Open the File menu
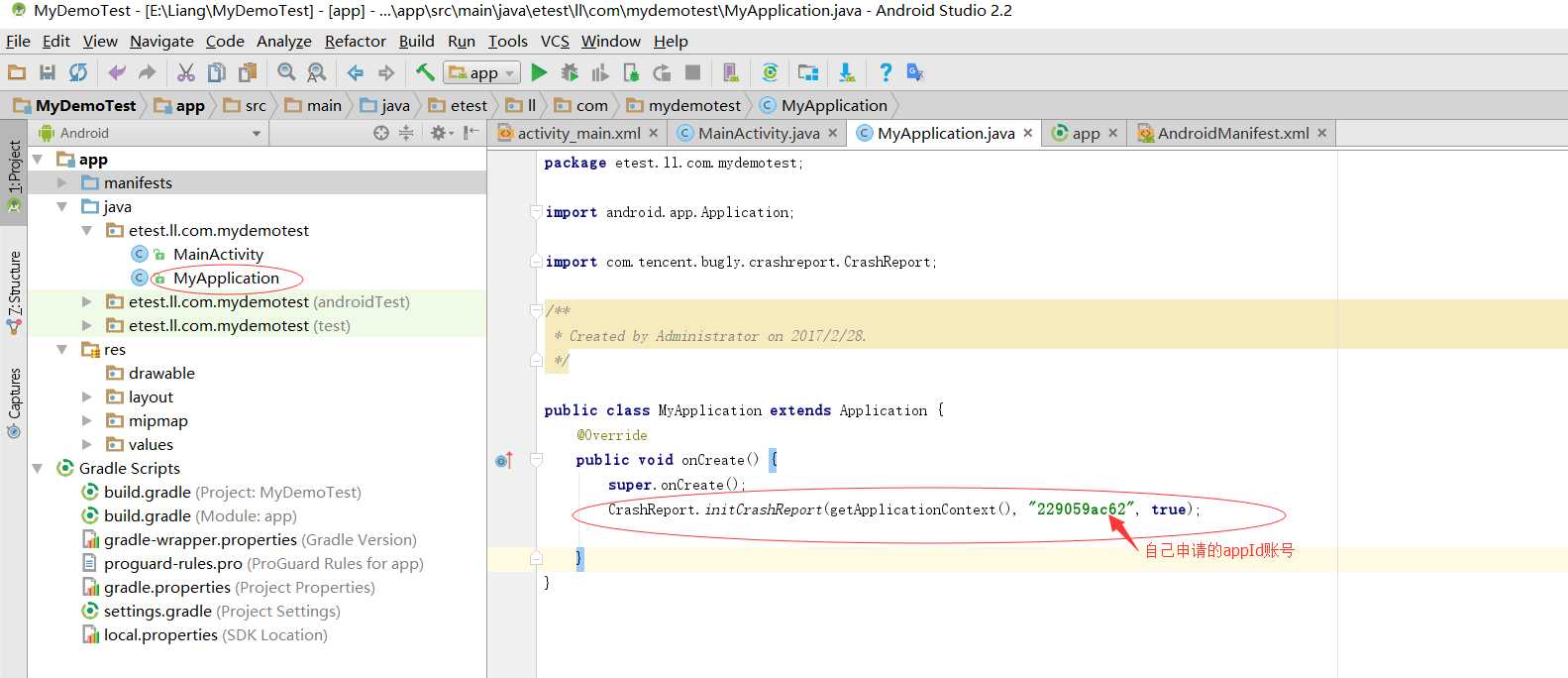Image resolution: width=1568 pixels, height=678 pixels. click(x=18, y=41)
